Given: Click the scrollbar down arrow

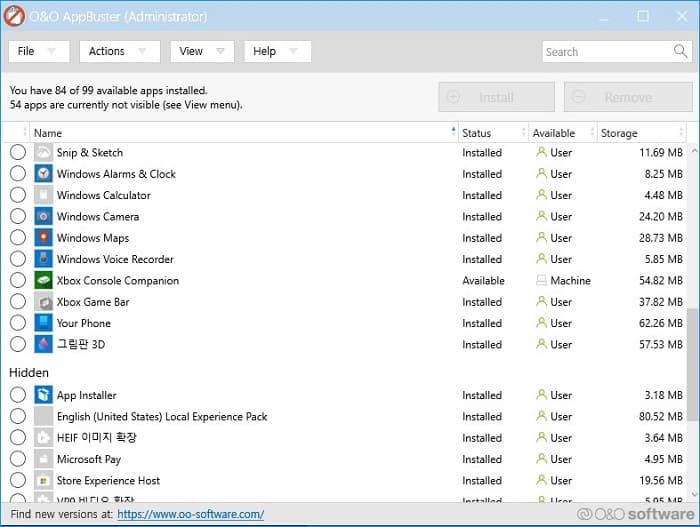Looking at the screenshot, I should (694, 494).
